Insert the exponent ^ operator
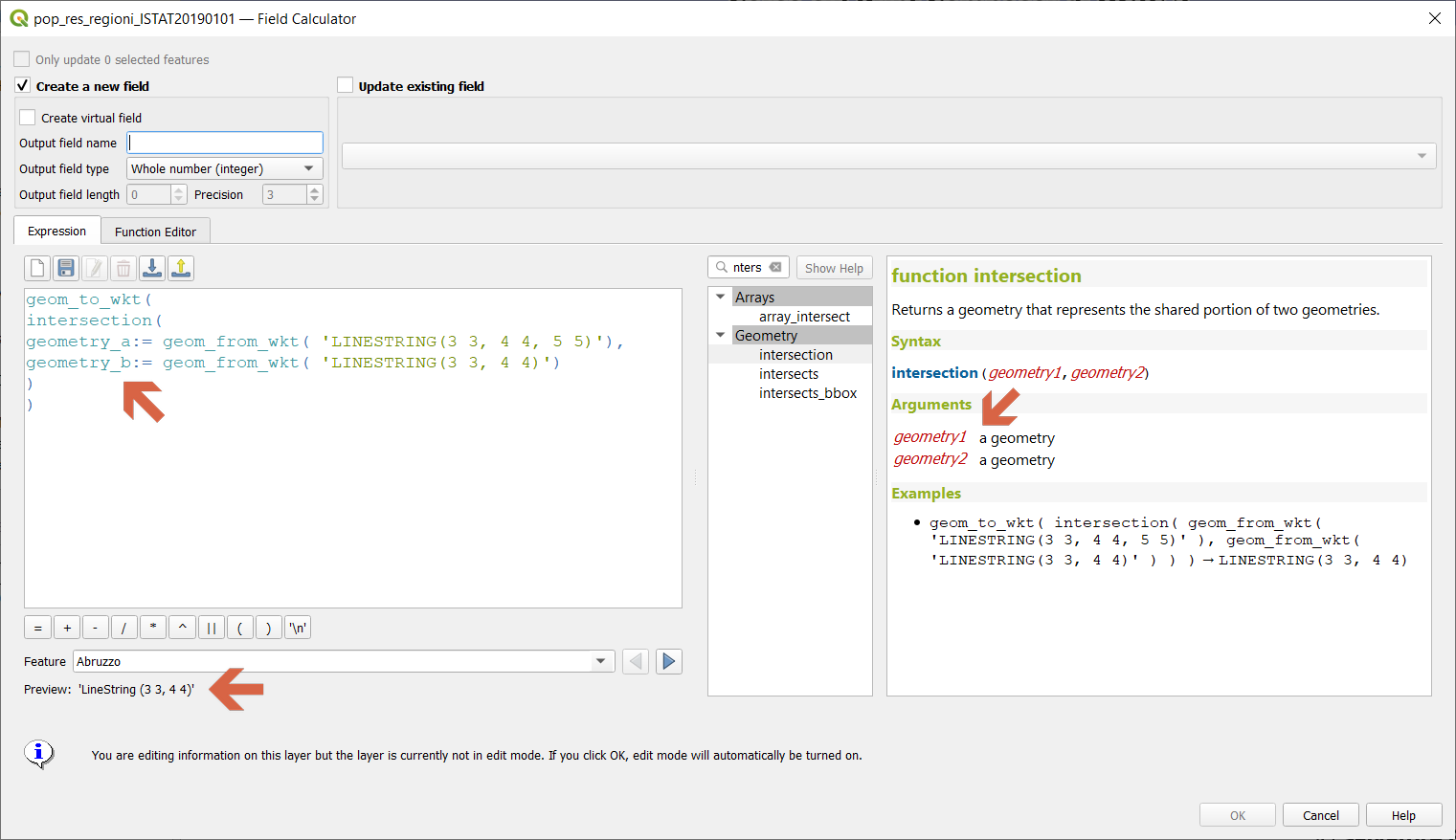Screen dimensions: 1456x840 coord(182,627)
